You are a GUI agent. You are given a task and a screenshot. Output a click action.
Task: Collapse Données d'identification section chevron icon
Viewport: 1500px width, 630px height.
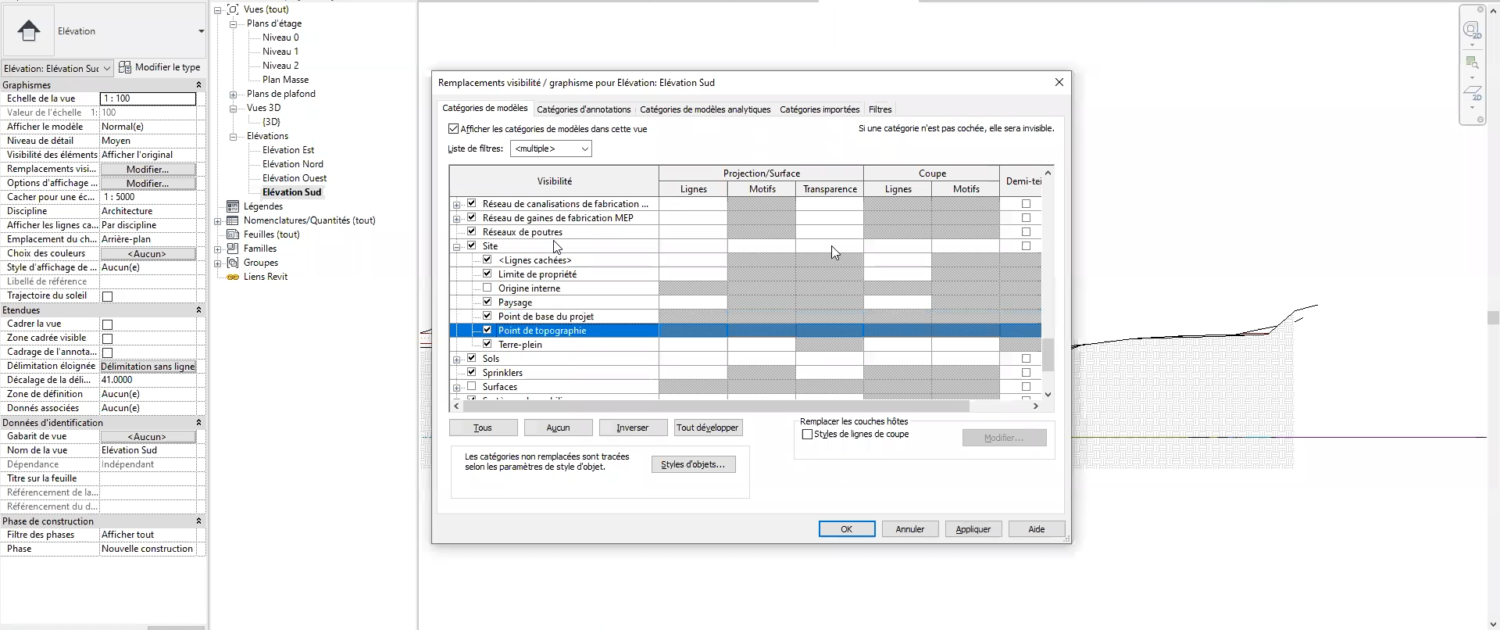pos(198,423)
